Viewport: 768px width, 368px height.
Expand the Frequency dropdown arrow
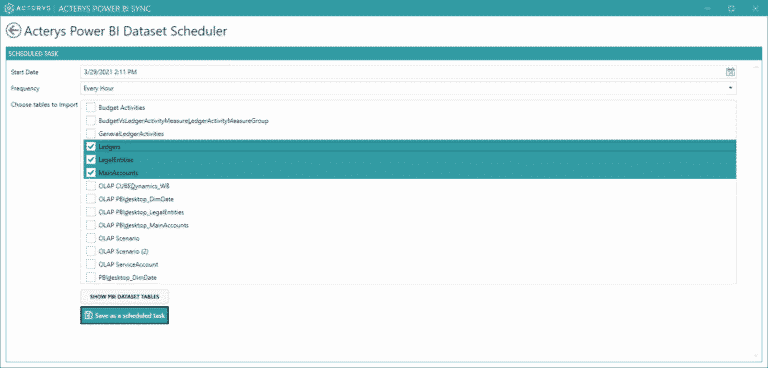pos(730,88)
